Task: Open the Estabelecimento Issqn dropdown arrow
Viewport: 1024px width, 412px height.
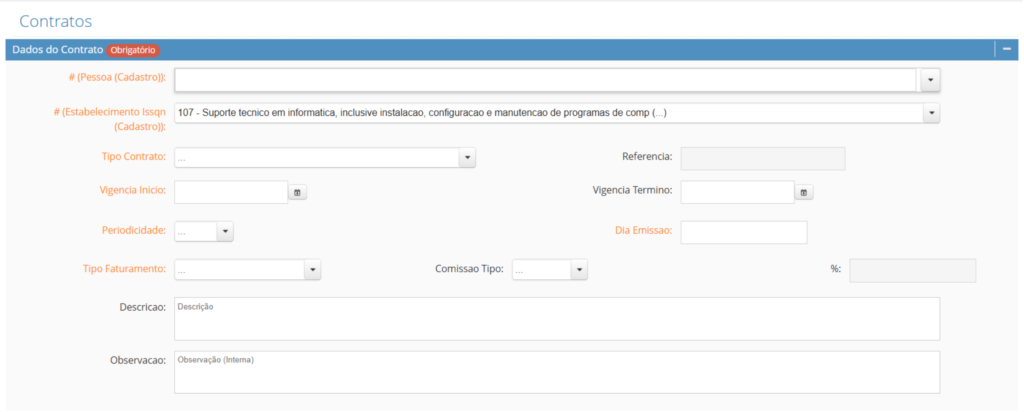Action: 931,113
